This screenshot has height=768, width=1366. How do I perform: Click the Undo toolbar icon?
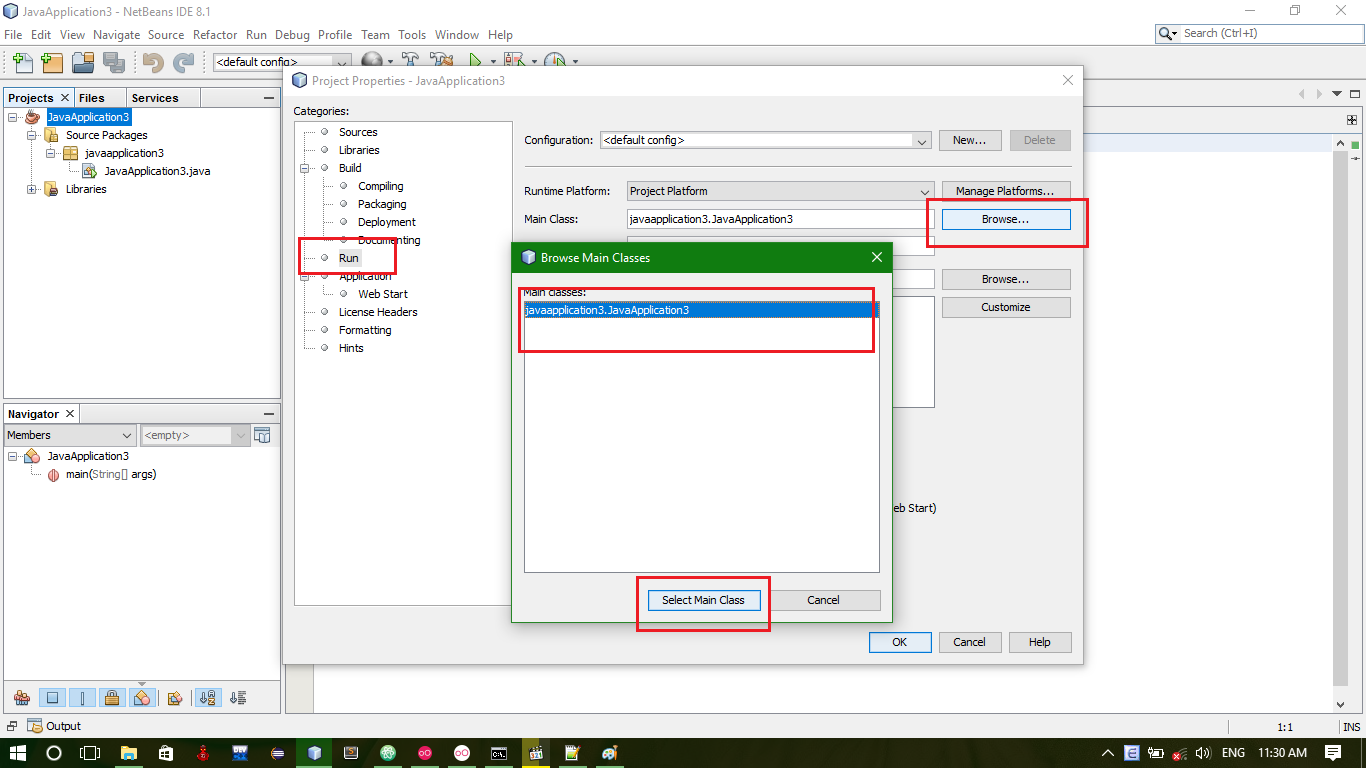coord(153,62)
